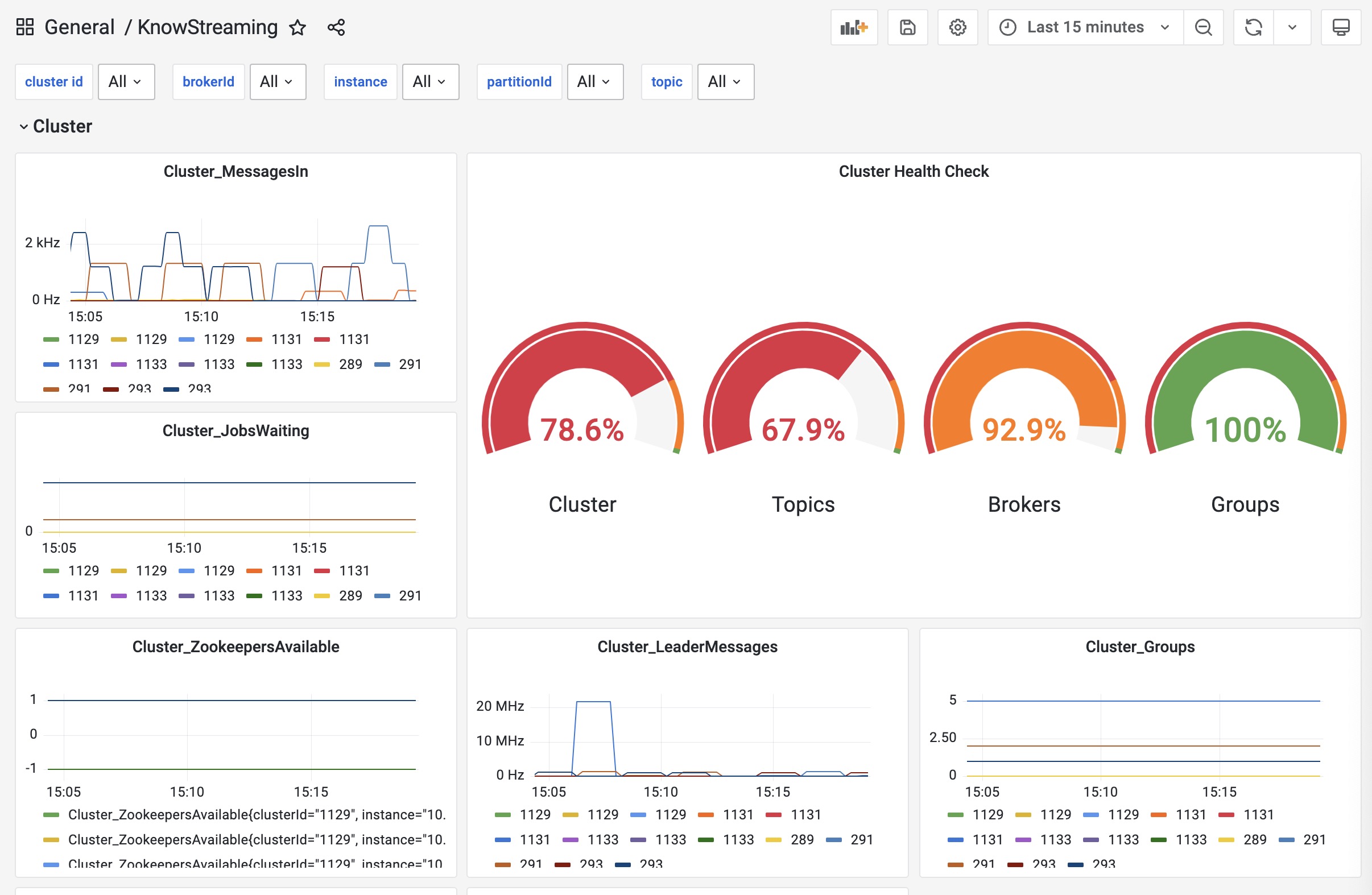Zoom out the time range

1202,27
